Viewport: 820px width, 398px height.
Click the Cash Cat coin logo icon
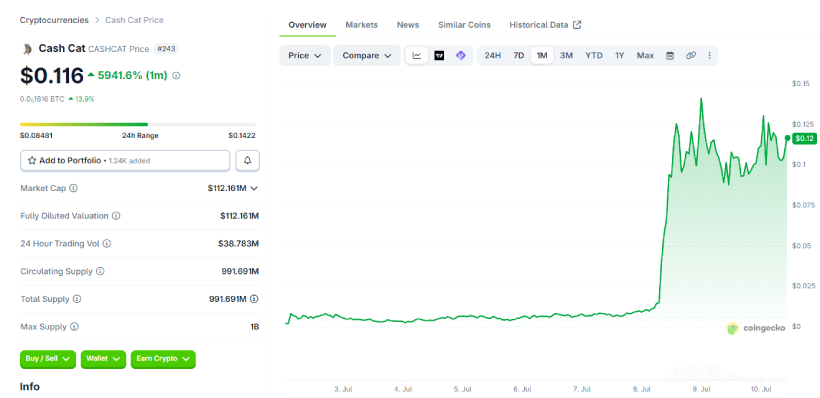pos(27,49)
